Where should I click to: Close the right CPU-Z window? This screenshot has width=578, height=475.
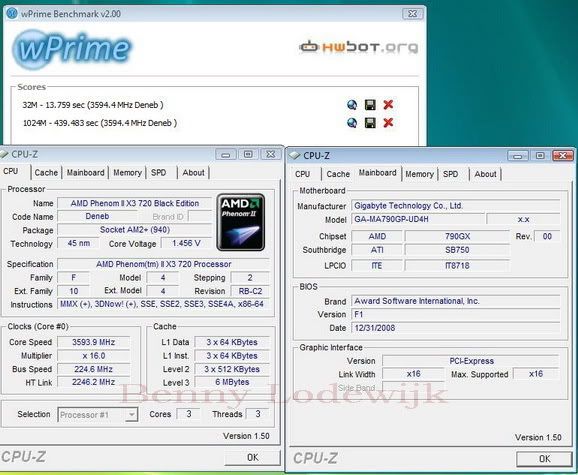[563, 156]
